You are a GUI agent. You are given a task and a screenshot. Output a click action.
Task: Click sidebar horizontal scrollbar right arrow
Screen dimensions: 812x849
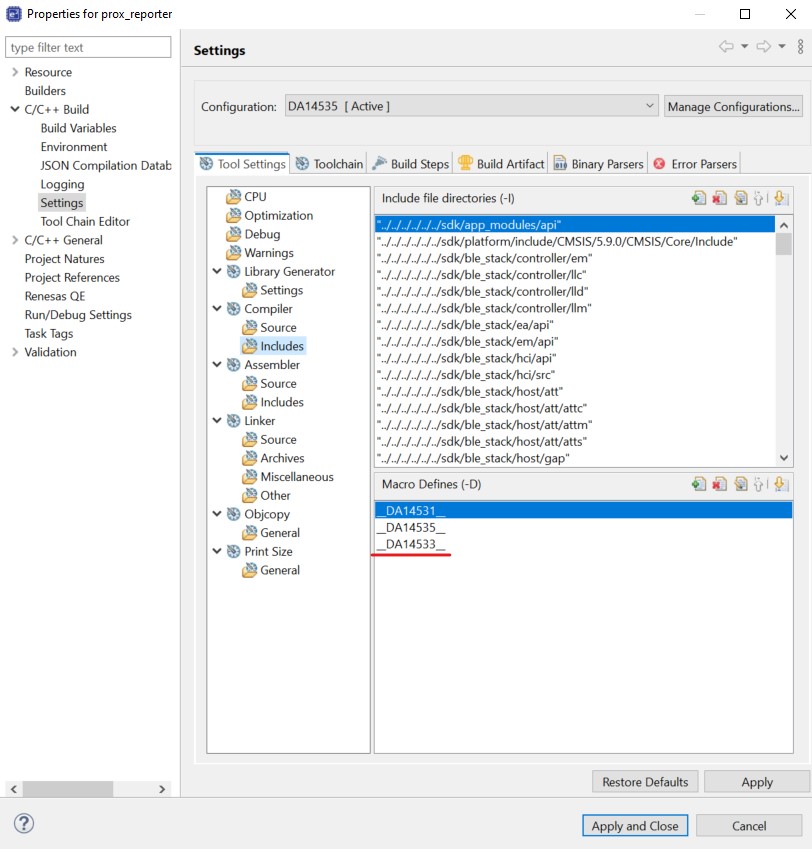point(162,789)
